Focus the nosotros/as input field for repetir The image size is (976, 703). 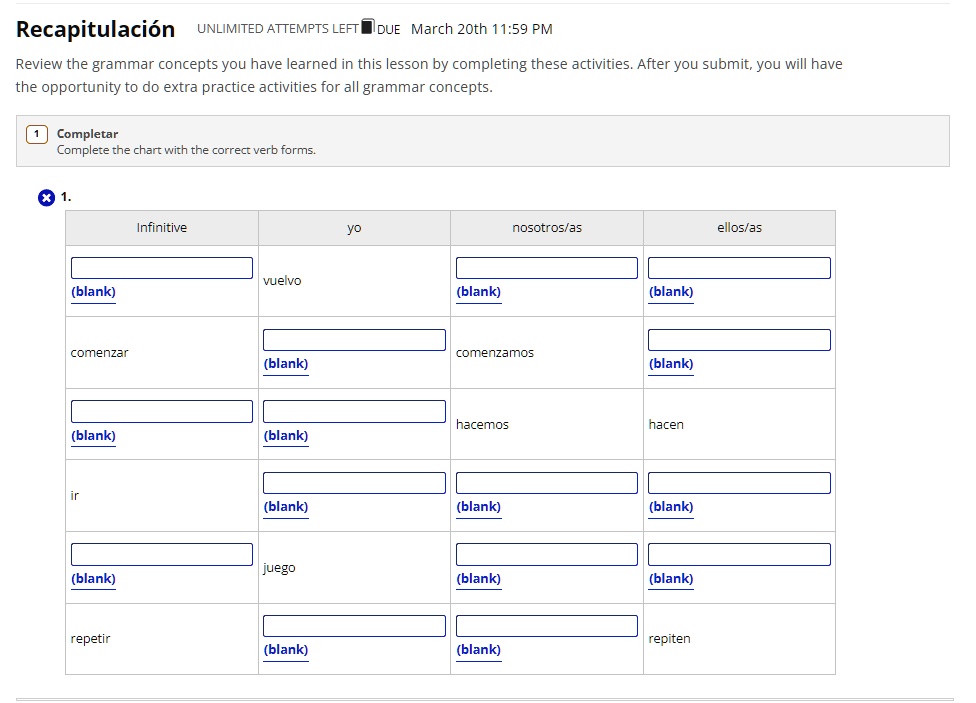[x=547, y=626]
